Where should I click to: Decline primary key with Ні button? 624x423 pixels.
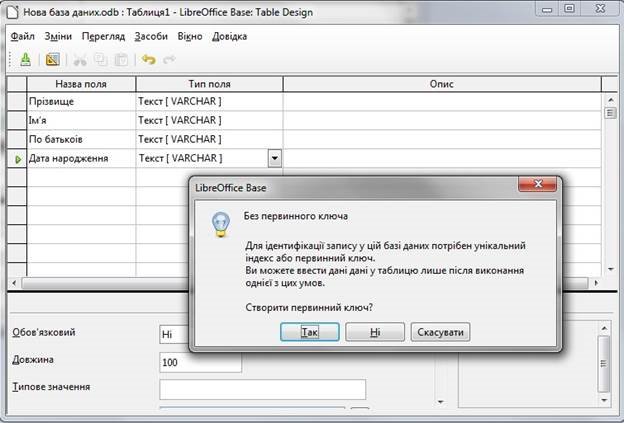click(375, 332)
